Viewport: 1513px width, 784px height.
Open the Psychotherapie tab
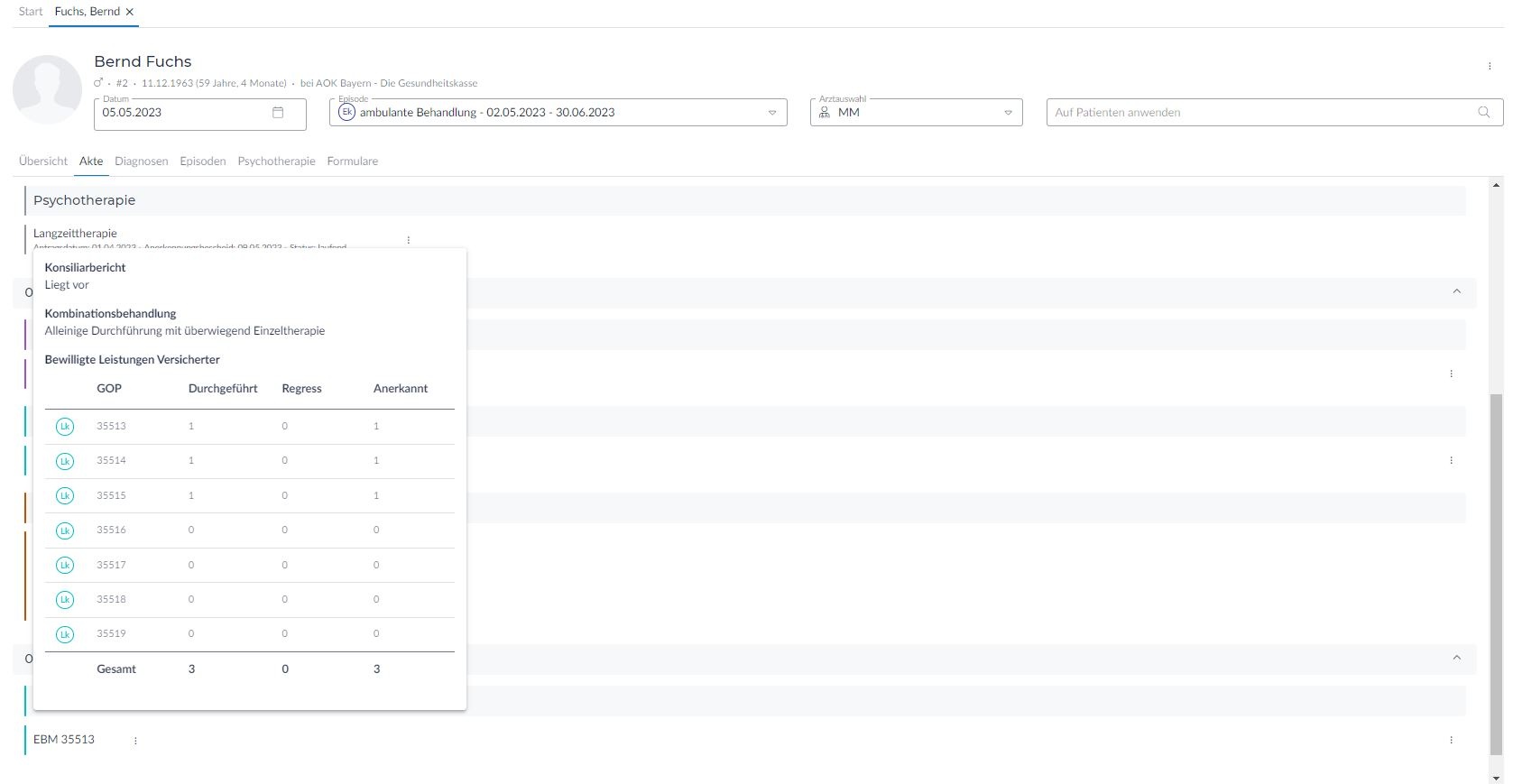(x=276, y=161)
